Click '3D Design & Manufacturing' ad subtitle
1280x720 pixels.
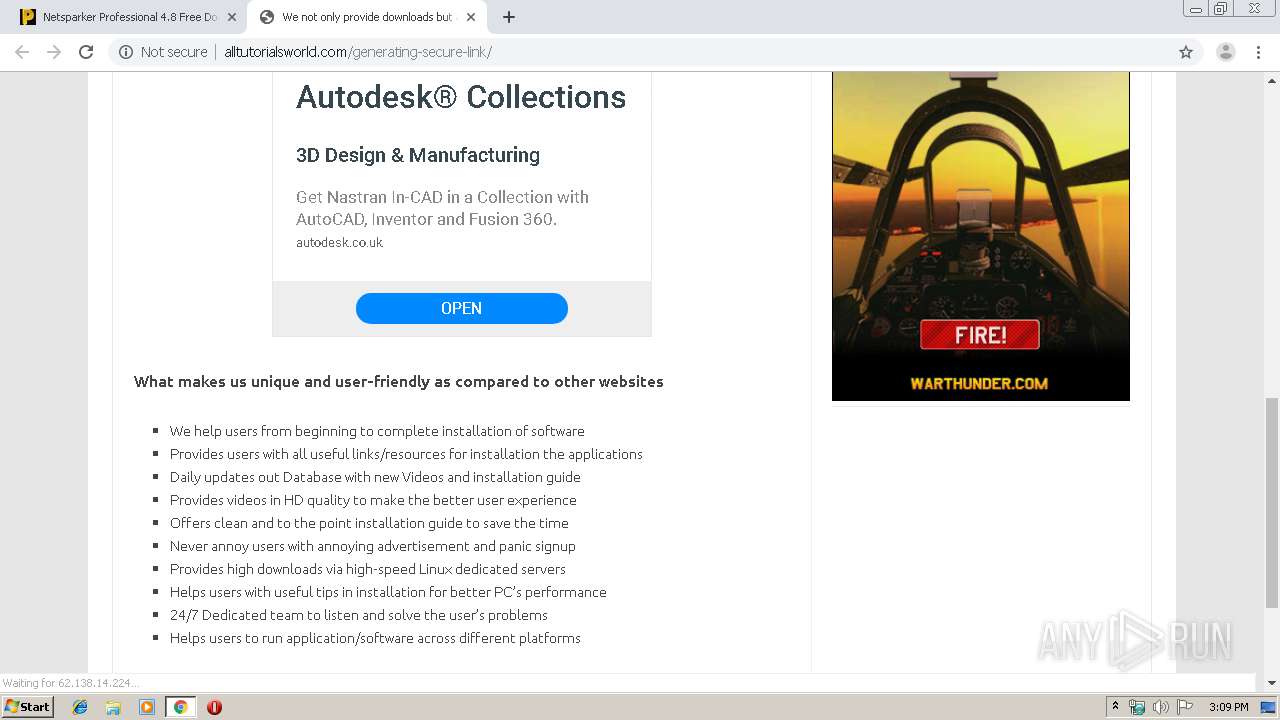pos(418,155)
